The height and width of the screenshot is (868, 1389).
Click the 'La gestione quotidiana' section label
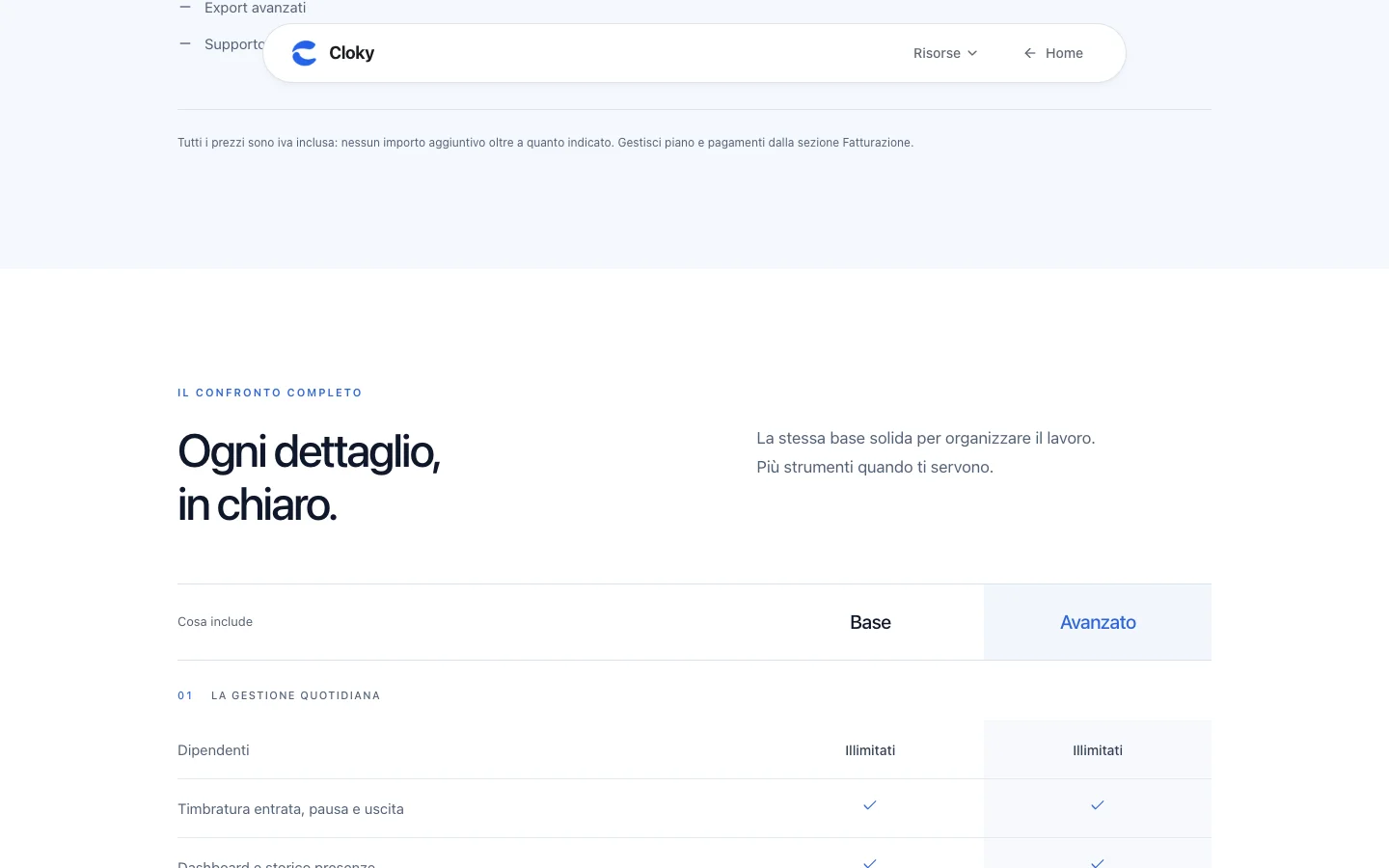(295, 695)
